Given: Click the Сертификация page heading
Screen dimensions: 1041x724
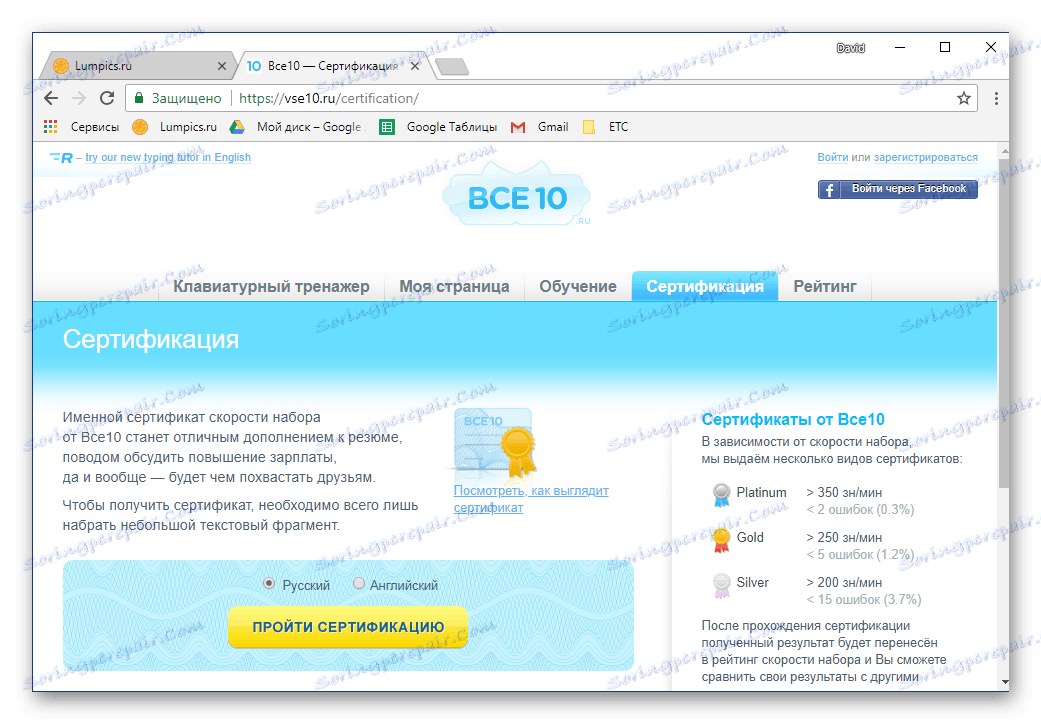Looking at the screenshot, I should point(151,339).
